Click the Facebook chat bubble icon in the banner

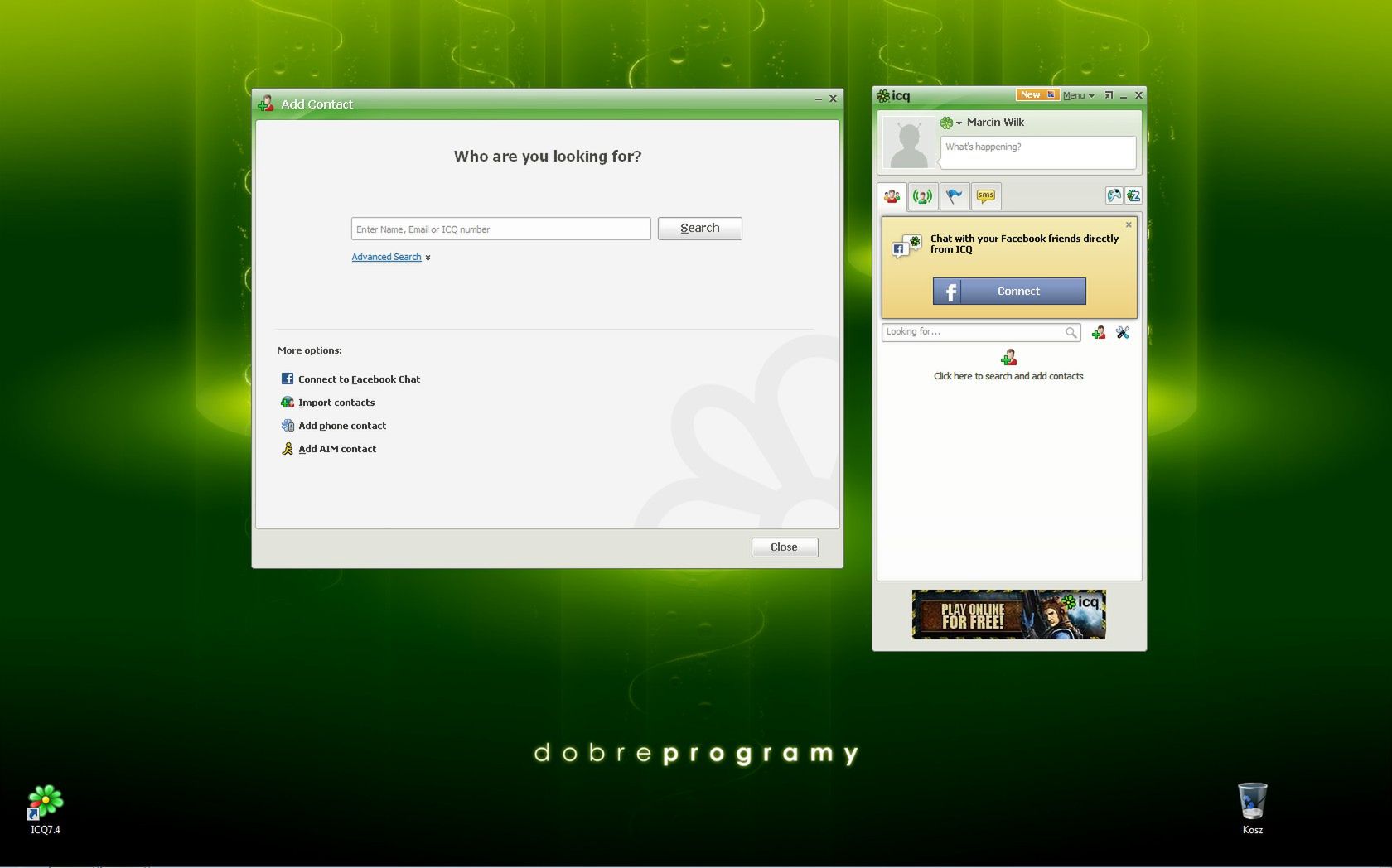click(x=906, y=245)
